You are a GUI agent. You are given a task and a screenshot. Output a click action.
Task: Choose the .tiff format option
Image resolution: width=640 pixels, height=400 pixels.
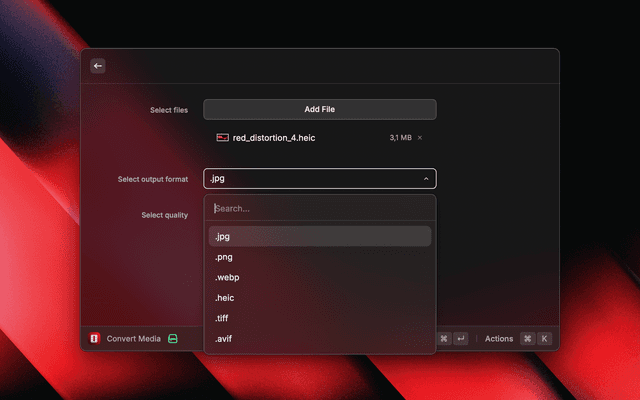(x=320, y=318)
